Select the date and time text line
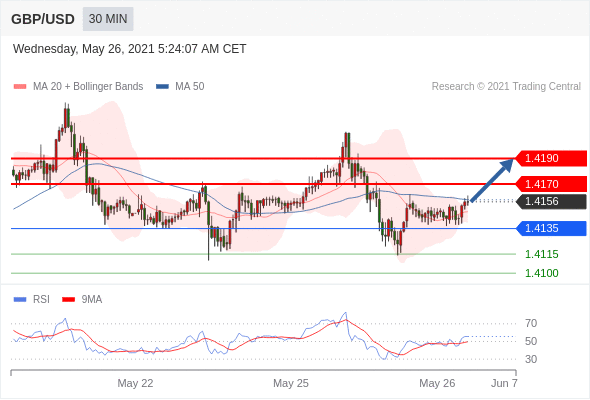The image size is (590, 400). coord(129,49)
